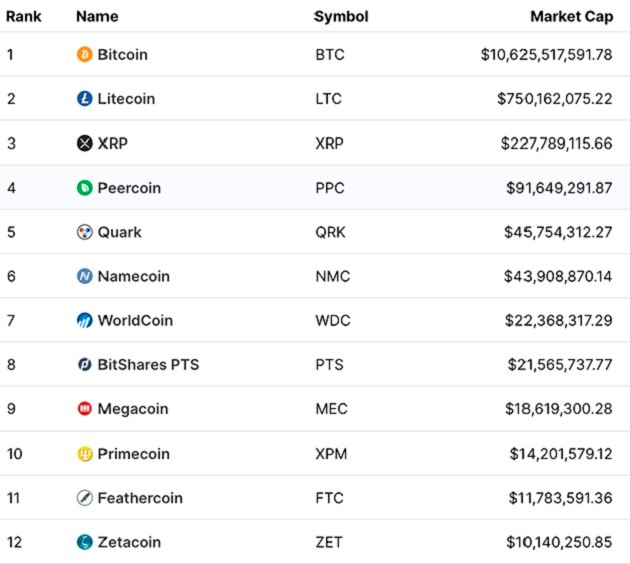This screenshot has height=564, width=630.
Task: Sort by the Market Cap column header
Action: pyautogui.click(x=570, y=17)
